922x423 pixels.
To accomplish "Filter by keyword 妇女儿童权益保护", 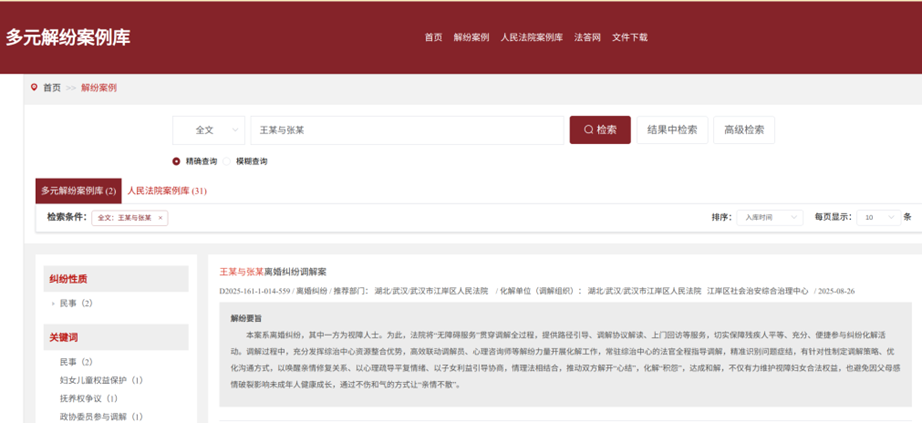I will (x=100, y=380).
